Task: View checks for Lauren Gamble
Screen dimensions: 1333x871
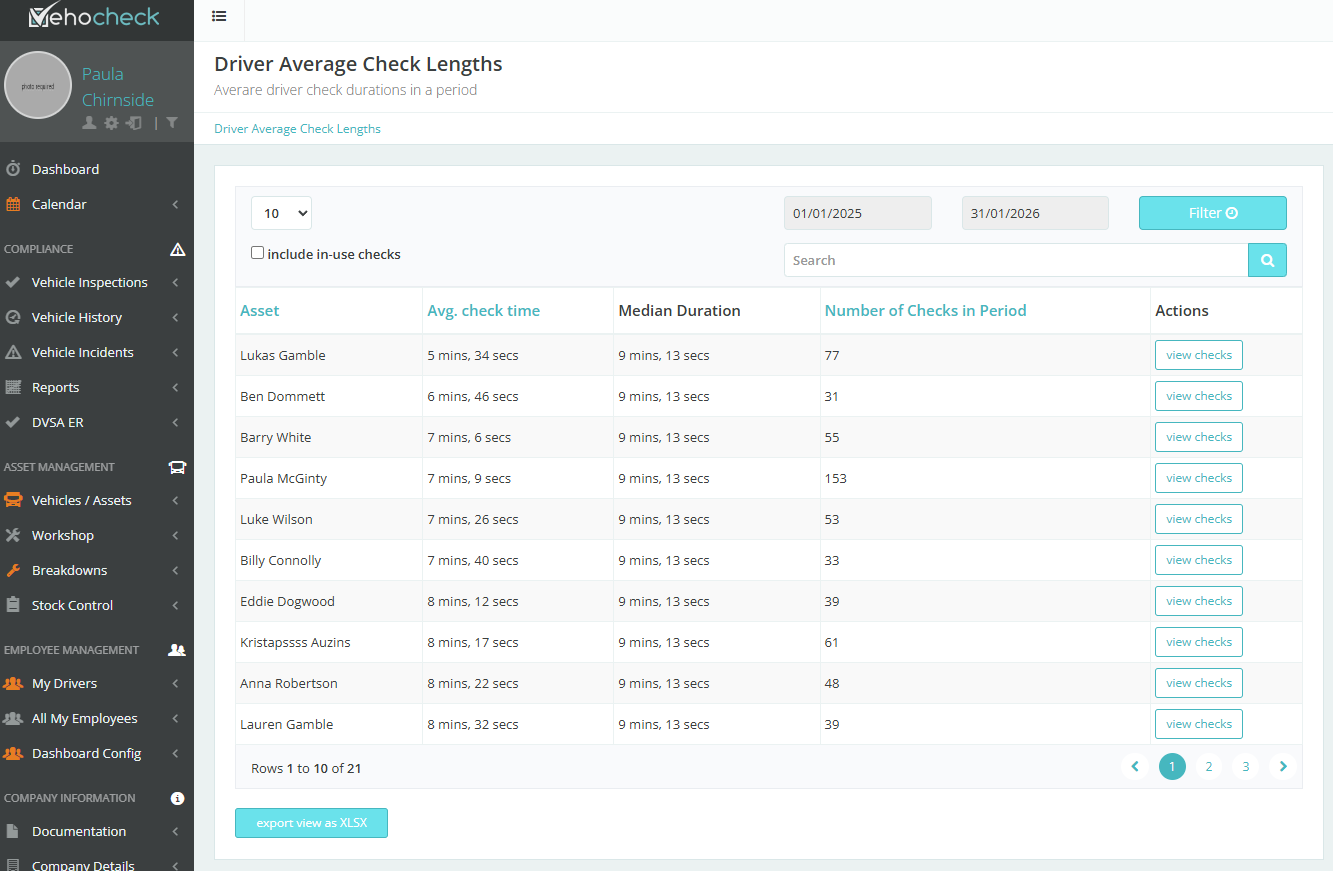Action: point(1199,724)
